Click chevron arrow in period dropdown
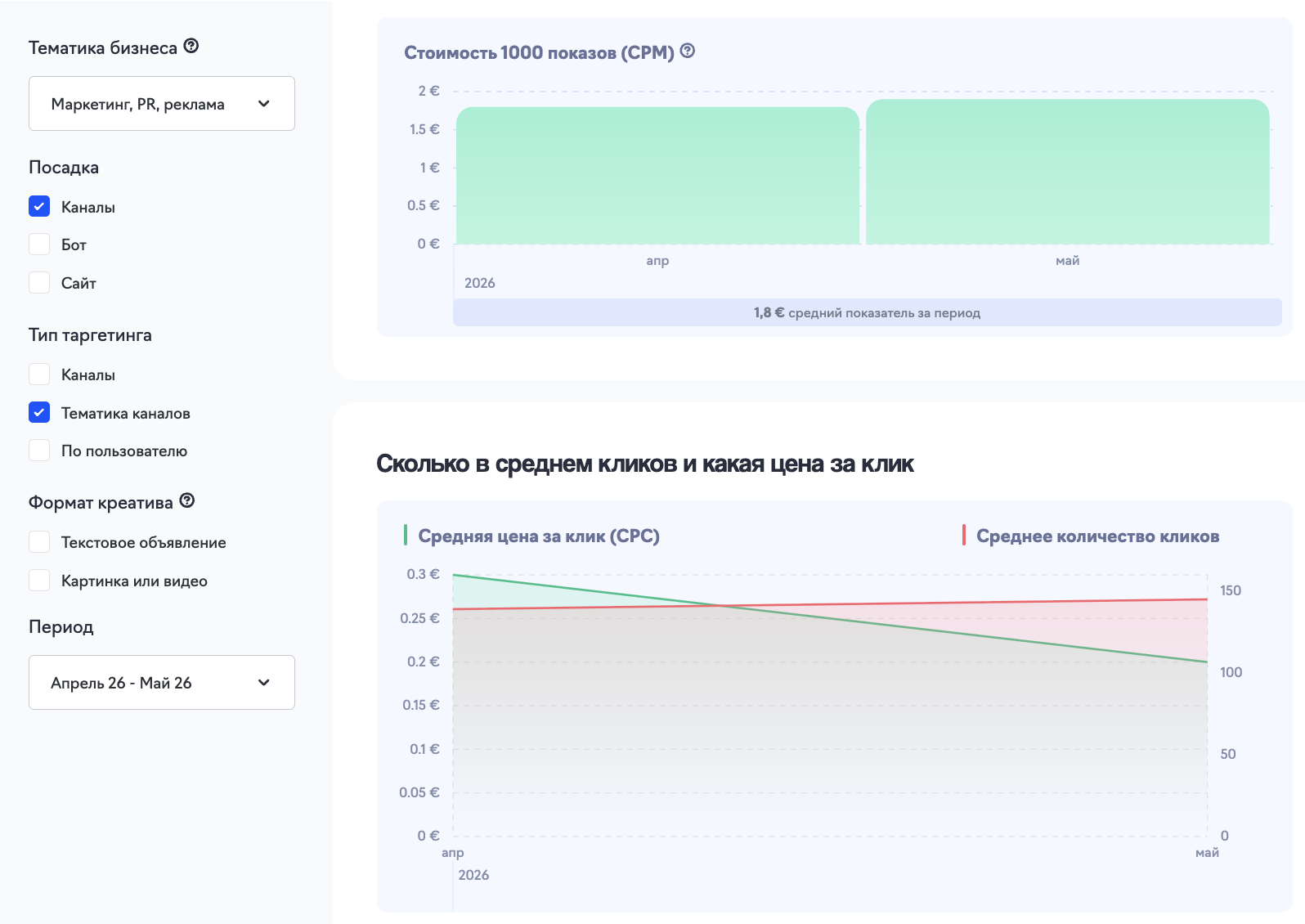The width and height of the screenshot is (1305, 924). (263, 682)
